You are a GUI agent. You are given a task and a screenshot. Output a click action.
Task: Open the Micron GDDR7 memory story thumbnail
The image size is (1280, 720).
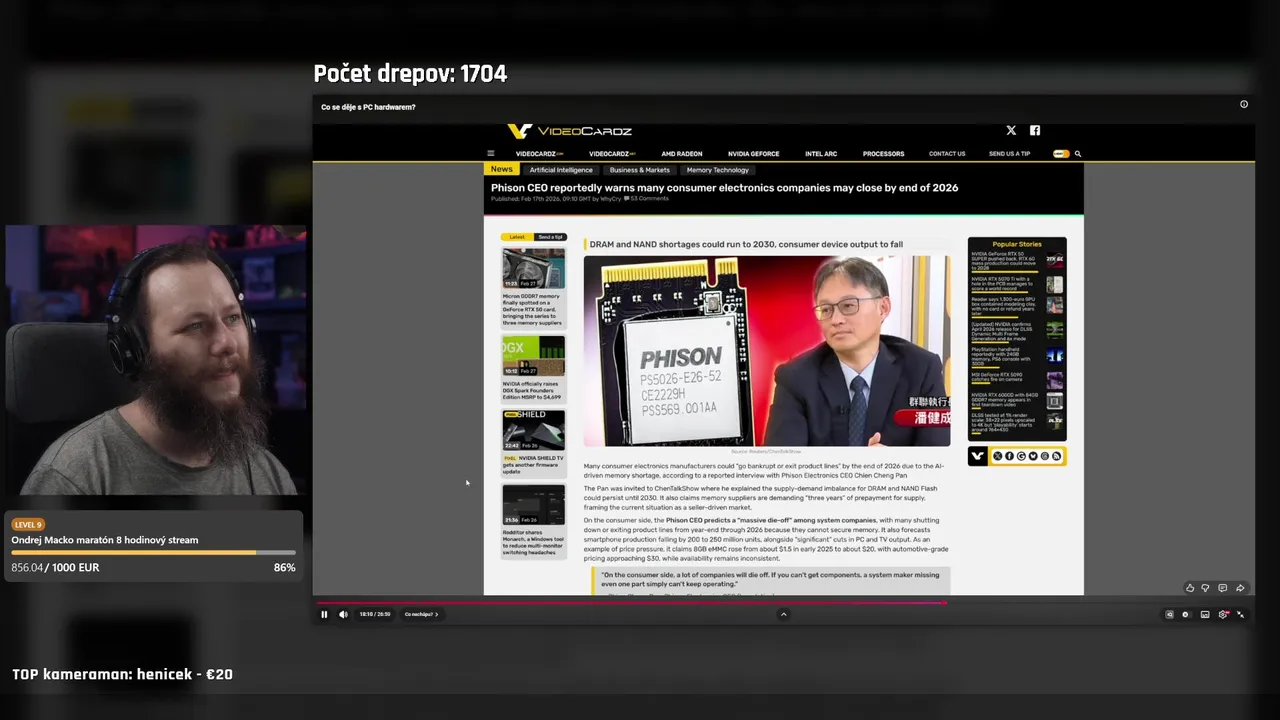[x=533, y=268]
